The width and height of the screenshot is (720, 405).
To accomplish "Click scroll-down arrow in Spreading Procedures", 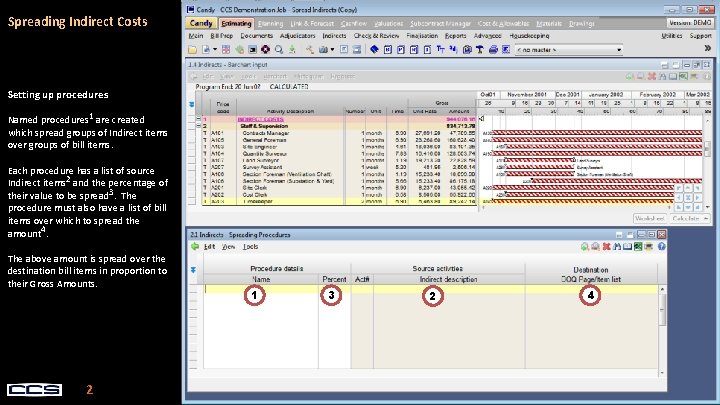I will tap(662, 373).
